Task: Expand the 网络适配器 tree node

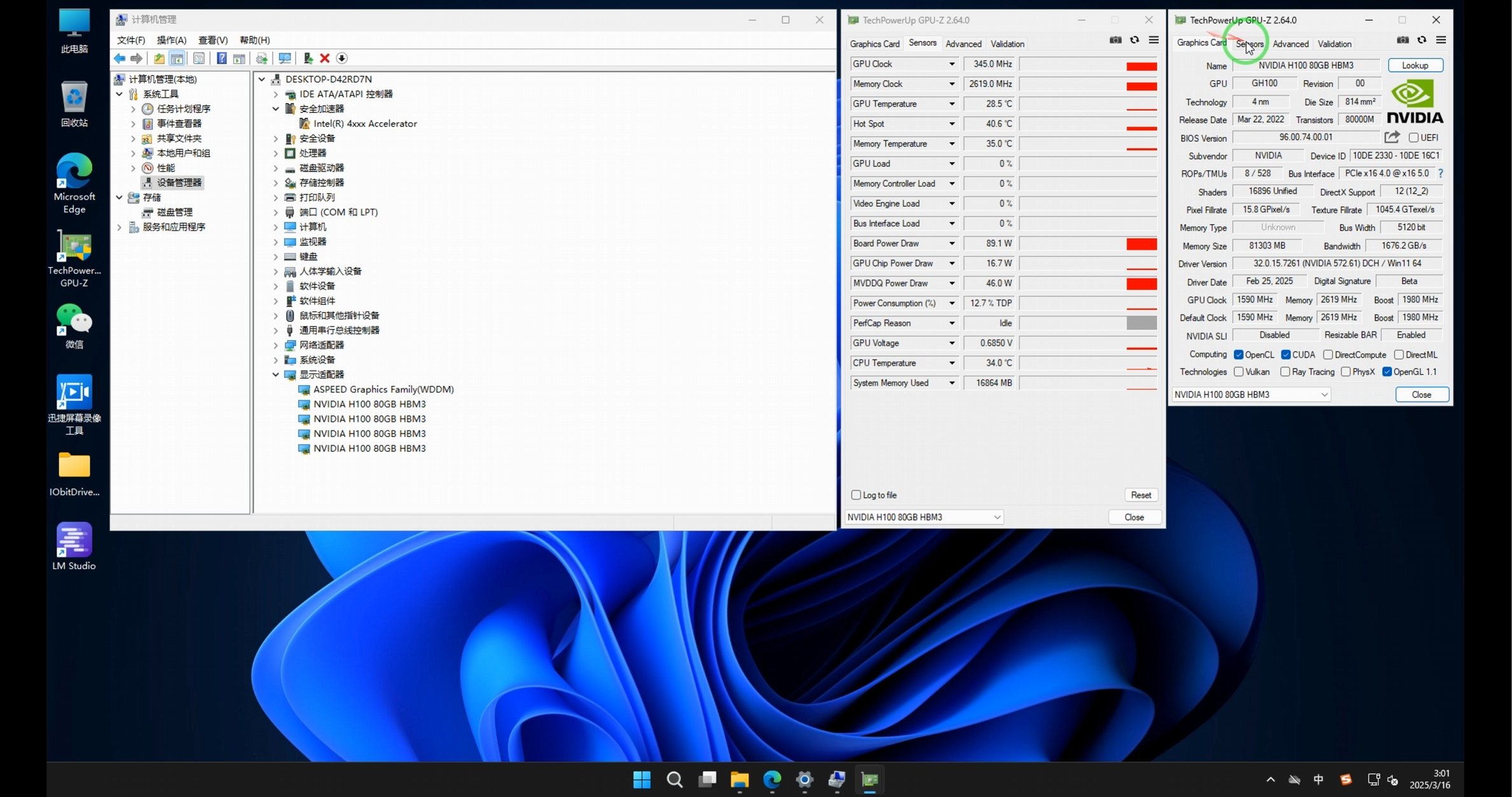Action: [276, 345]
